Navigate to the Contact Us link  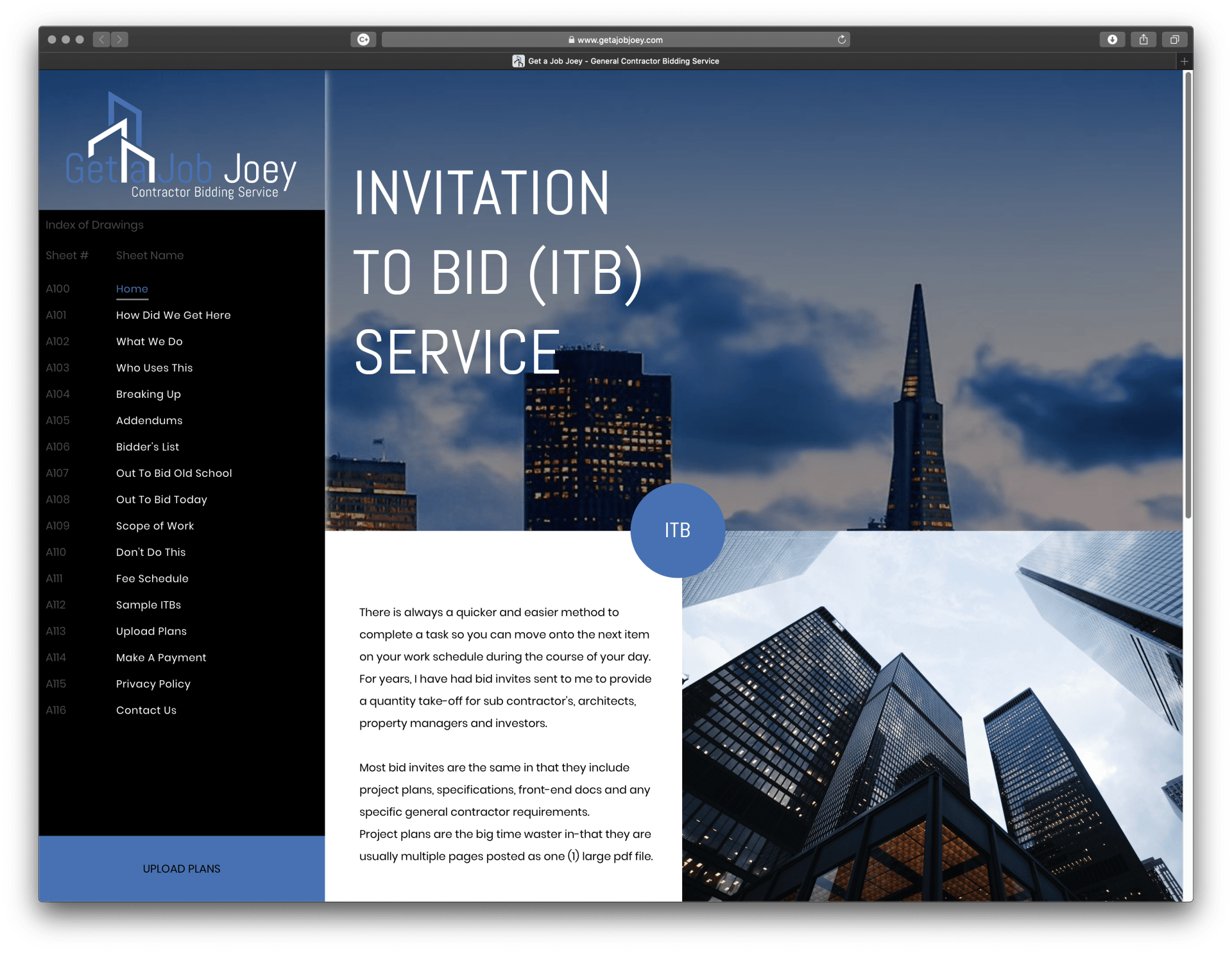[146, 710]
